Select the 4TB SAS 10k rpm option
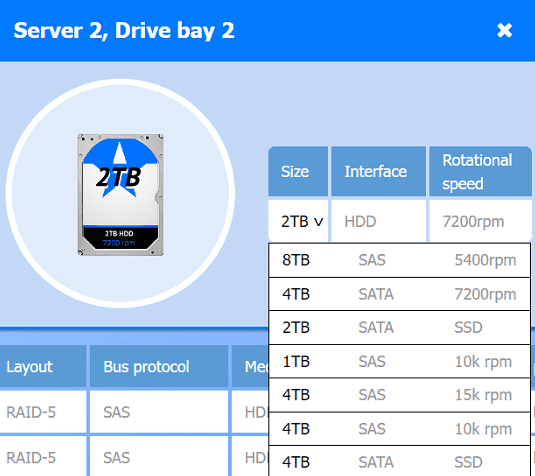 (x=399, y=429)
